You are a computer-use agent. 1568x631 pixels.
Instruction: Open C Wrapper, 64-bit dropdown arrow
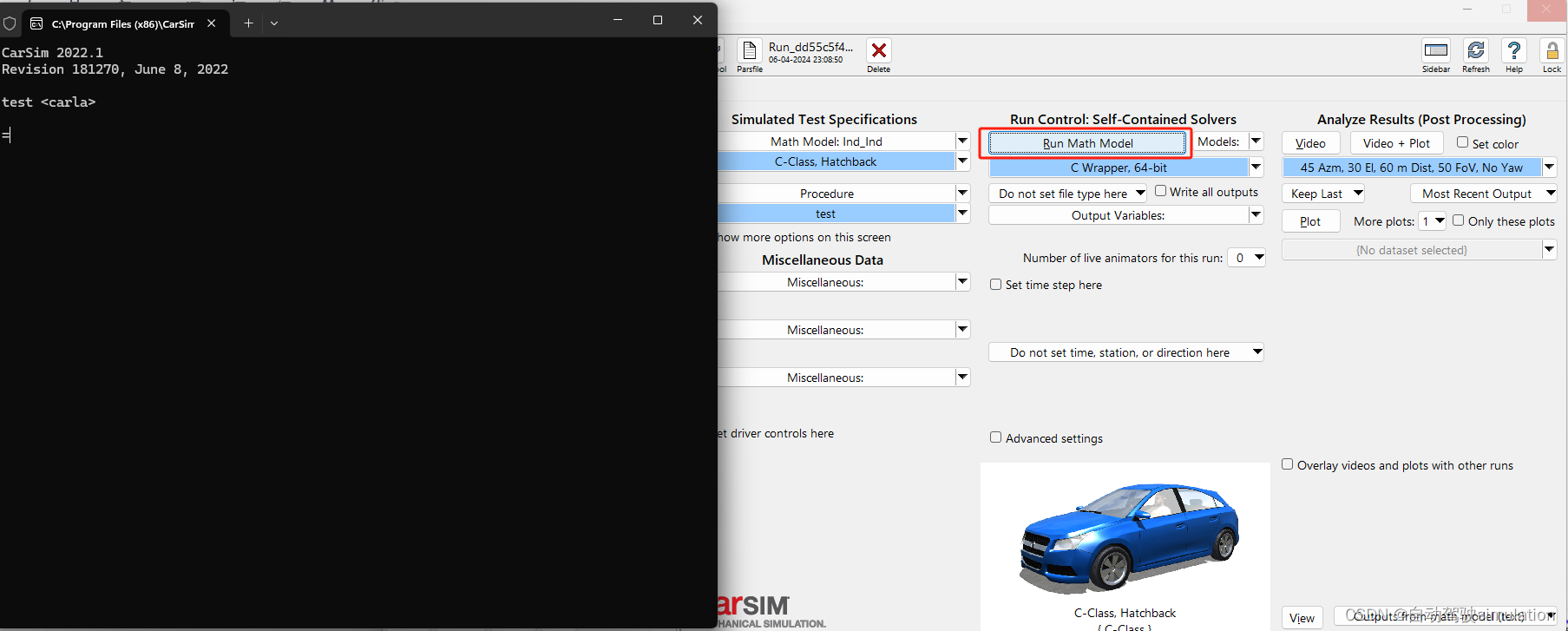point(1256,167)
